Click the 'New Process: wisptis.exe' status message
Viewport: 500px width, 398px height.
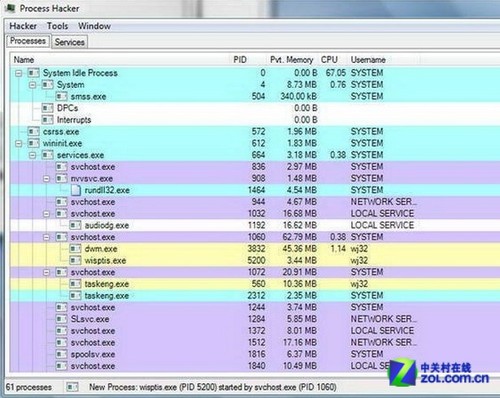coord(213,387)
